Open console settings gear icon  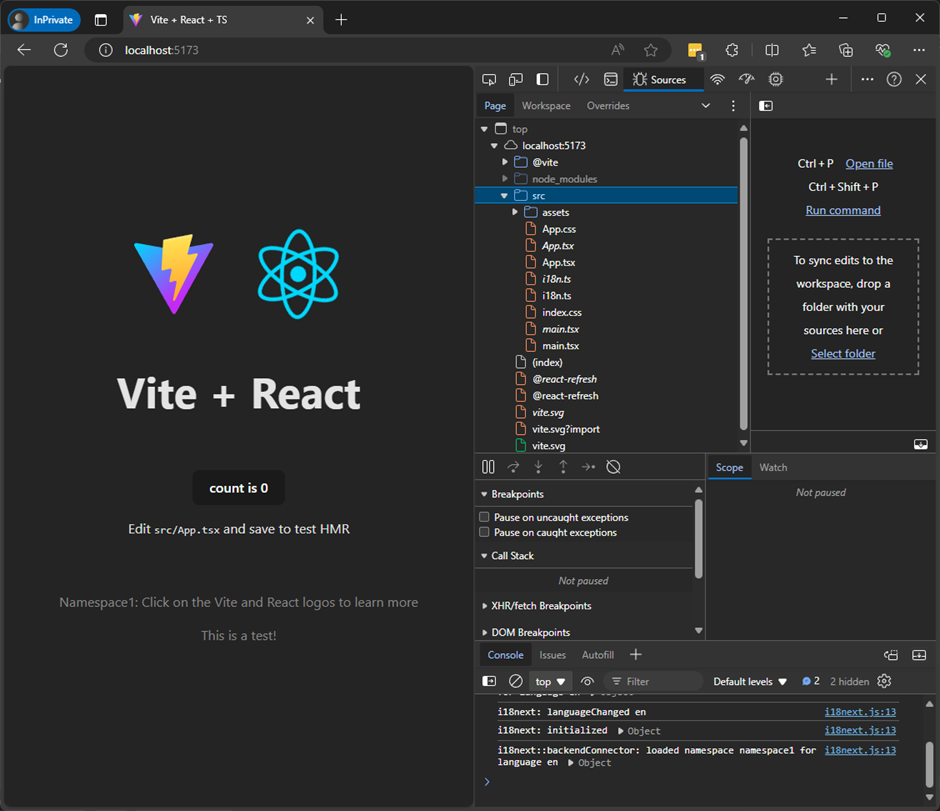pyautogui.click(x=884, y=681)
